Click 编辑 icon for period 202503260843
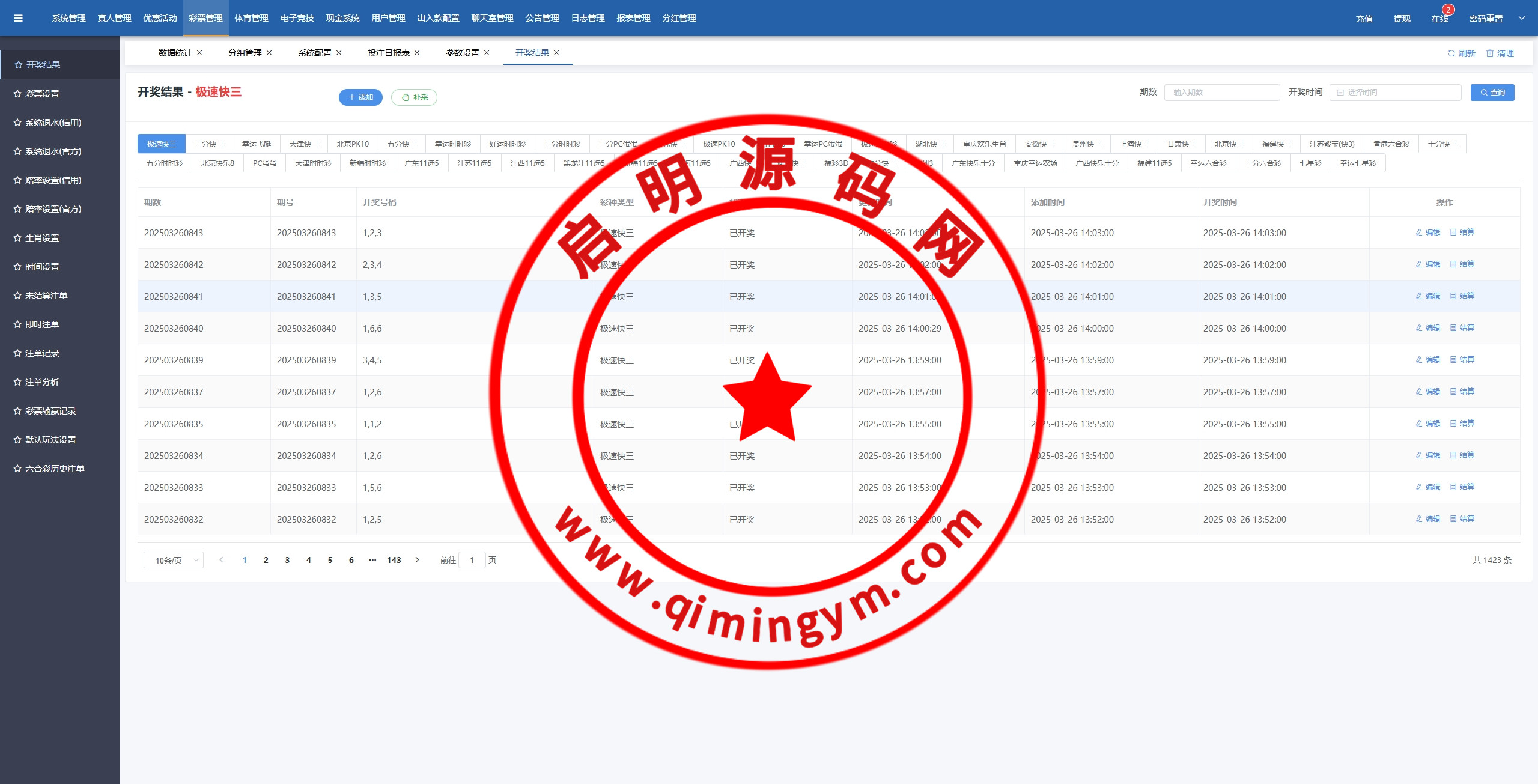The height and width of the screenshot is (784, 1538). tap(1427, 232)
